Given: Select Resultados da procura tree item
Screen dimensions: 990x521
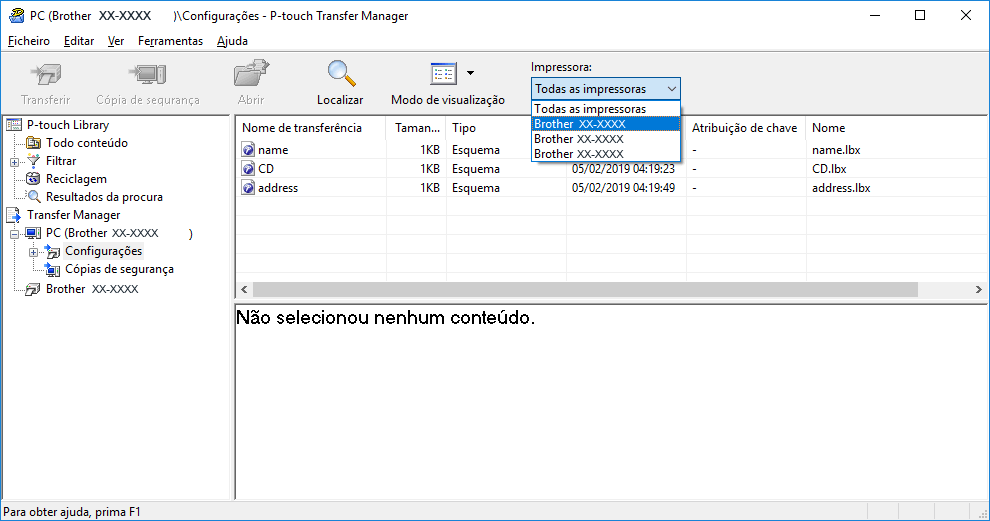Looking at the screenshot, I should coord(104,197).
